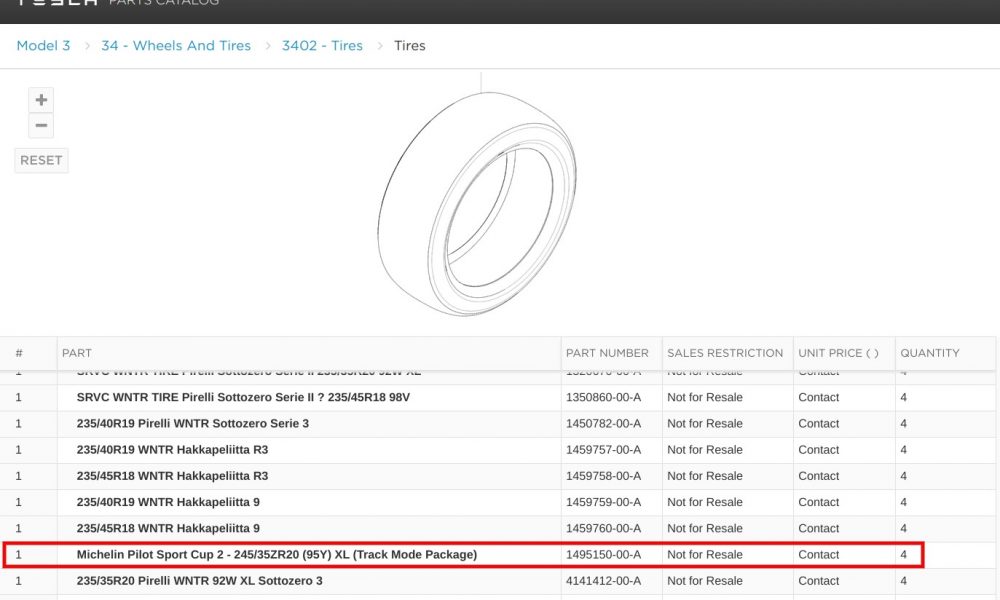Click the # column header

coord(19,353)
